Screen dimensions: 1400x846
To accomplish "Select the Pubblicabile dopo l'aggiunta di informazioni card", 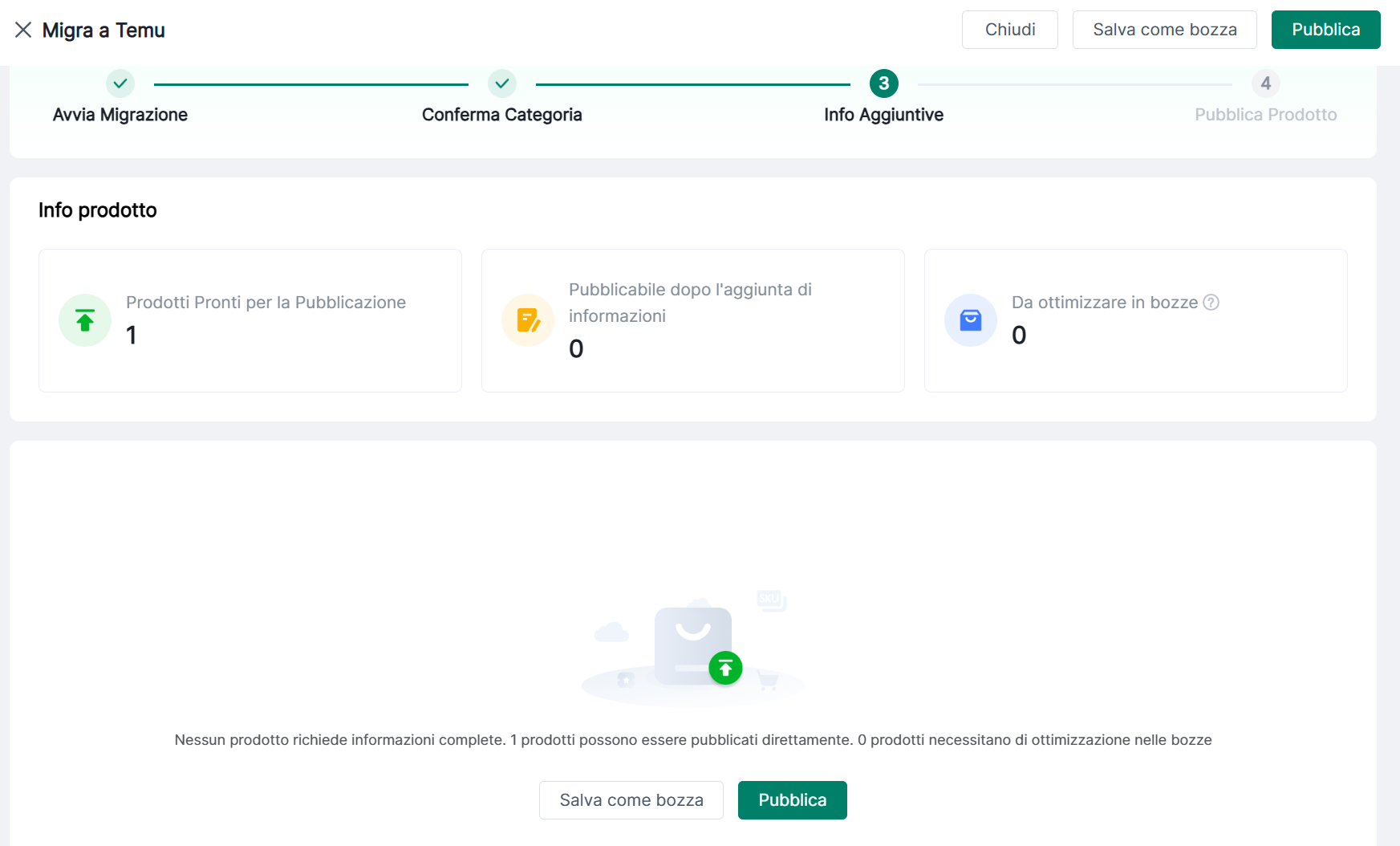I will click(x=692, y=320).
